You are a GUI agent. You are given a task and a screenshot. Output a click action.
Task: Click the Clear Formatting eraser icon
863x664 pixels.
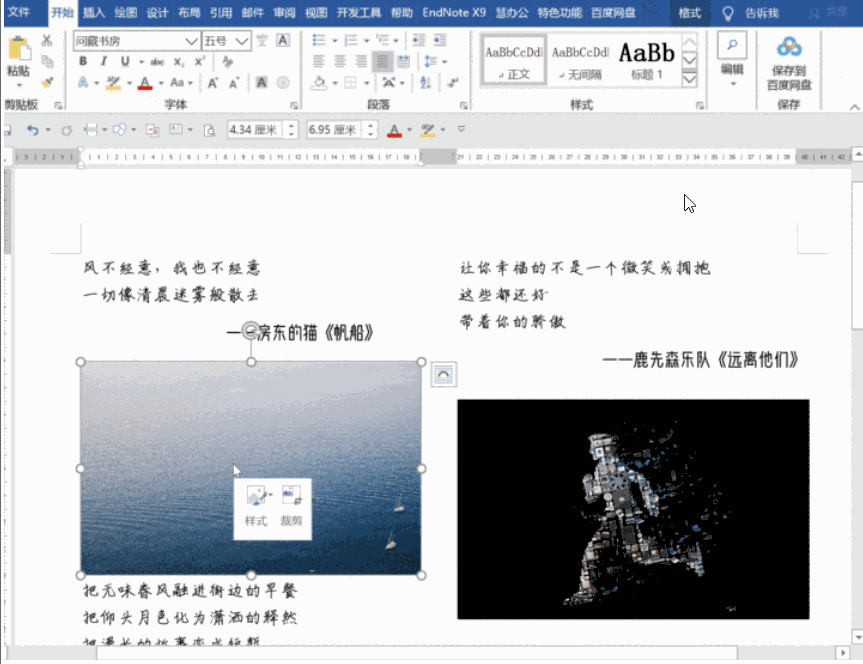coord(227,61)
